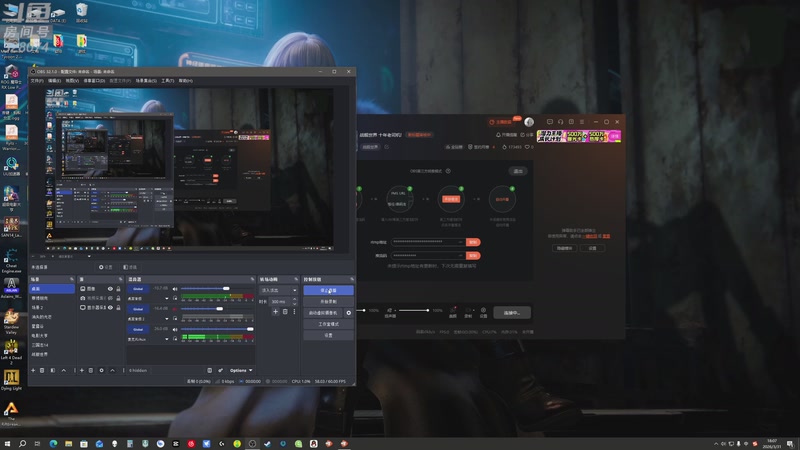Toggle the lock on the image source

118,289
